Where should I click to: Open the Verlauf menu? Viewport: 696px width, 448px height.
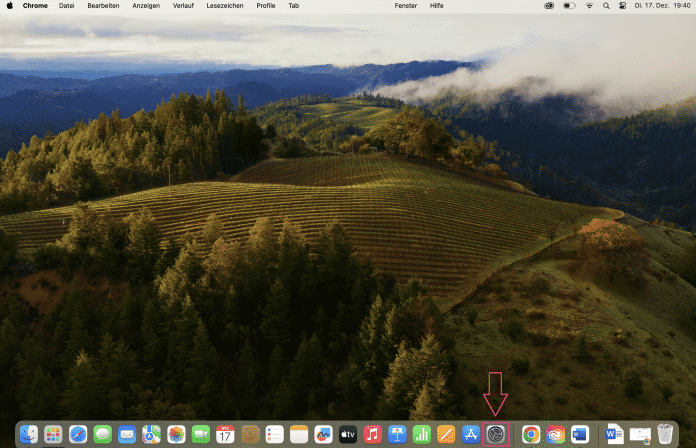[x=184, y=5]
